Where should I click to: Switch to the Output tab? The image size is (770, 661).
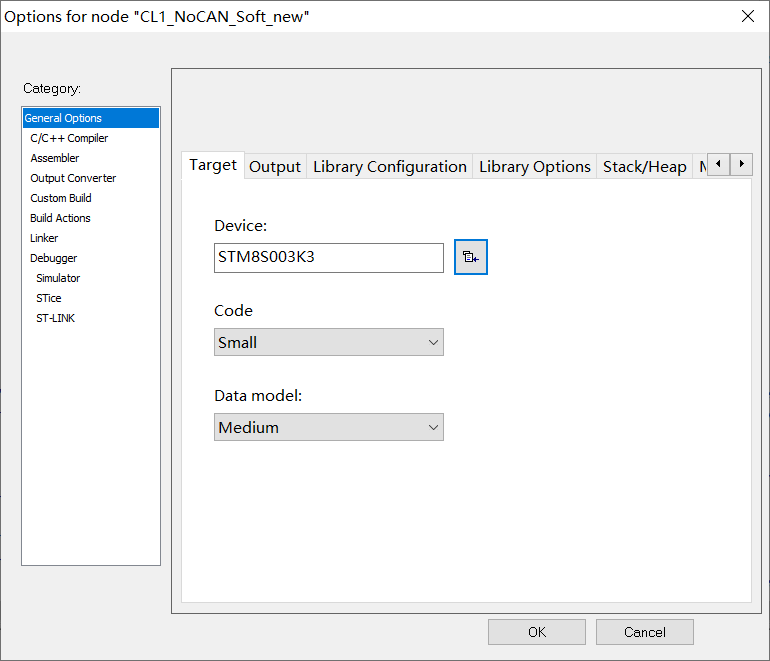[275, 167]
